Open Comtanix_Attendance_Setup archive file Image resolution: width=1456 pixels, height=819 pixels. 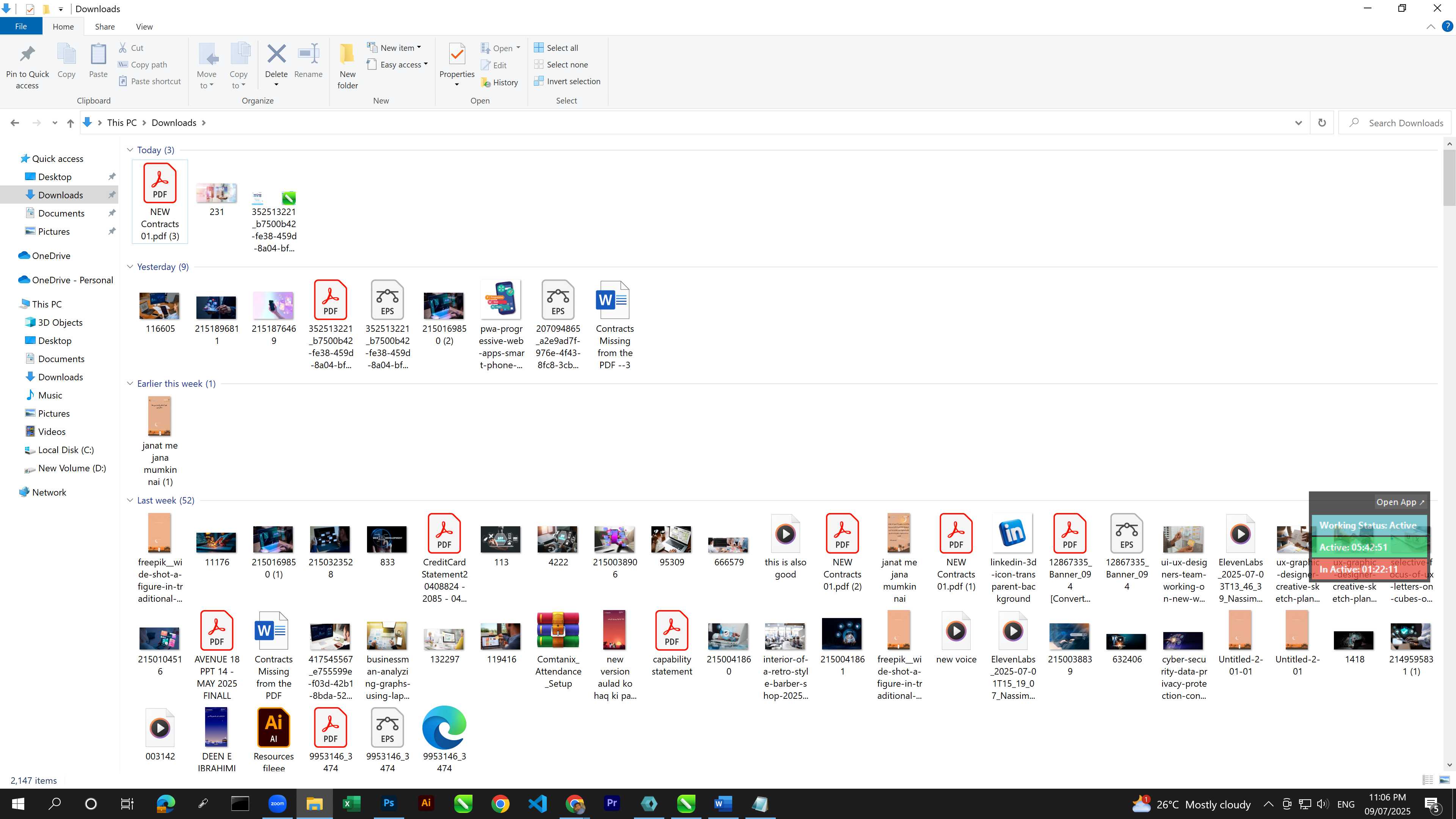(558, 650)
